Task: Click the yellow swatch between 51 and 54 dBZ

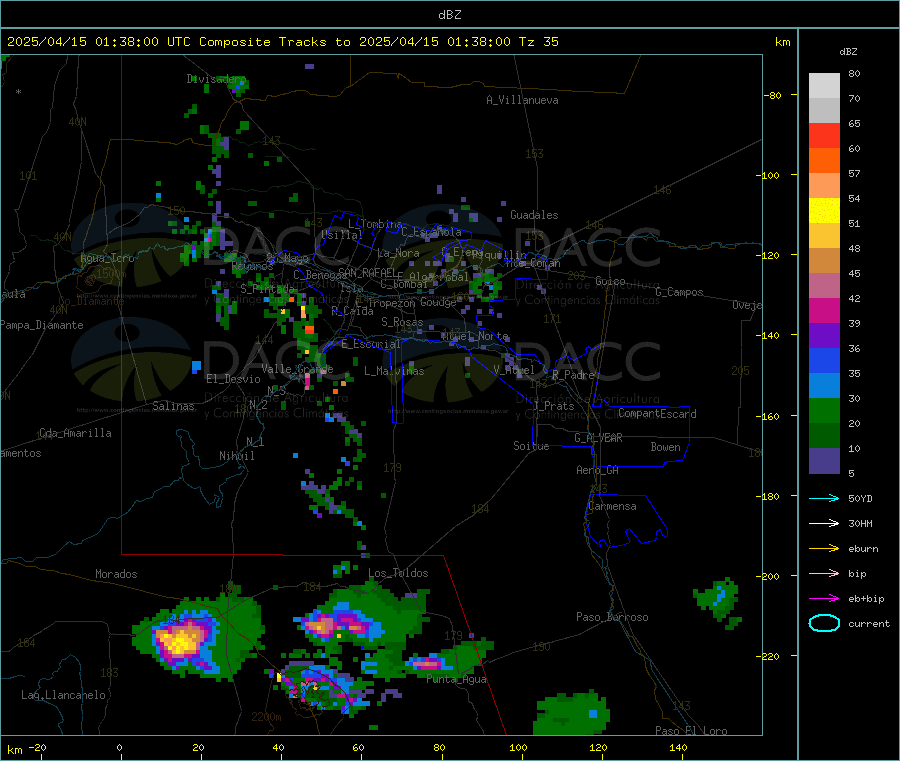Action: (x=824, y=211)
